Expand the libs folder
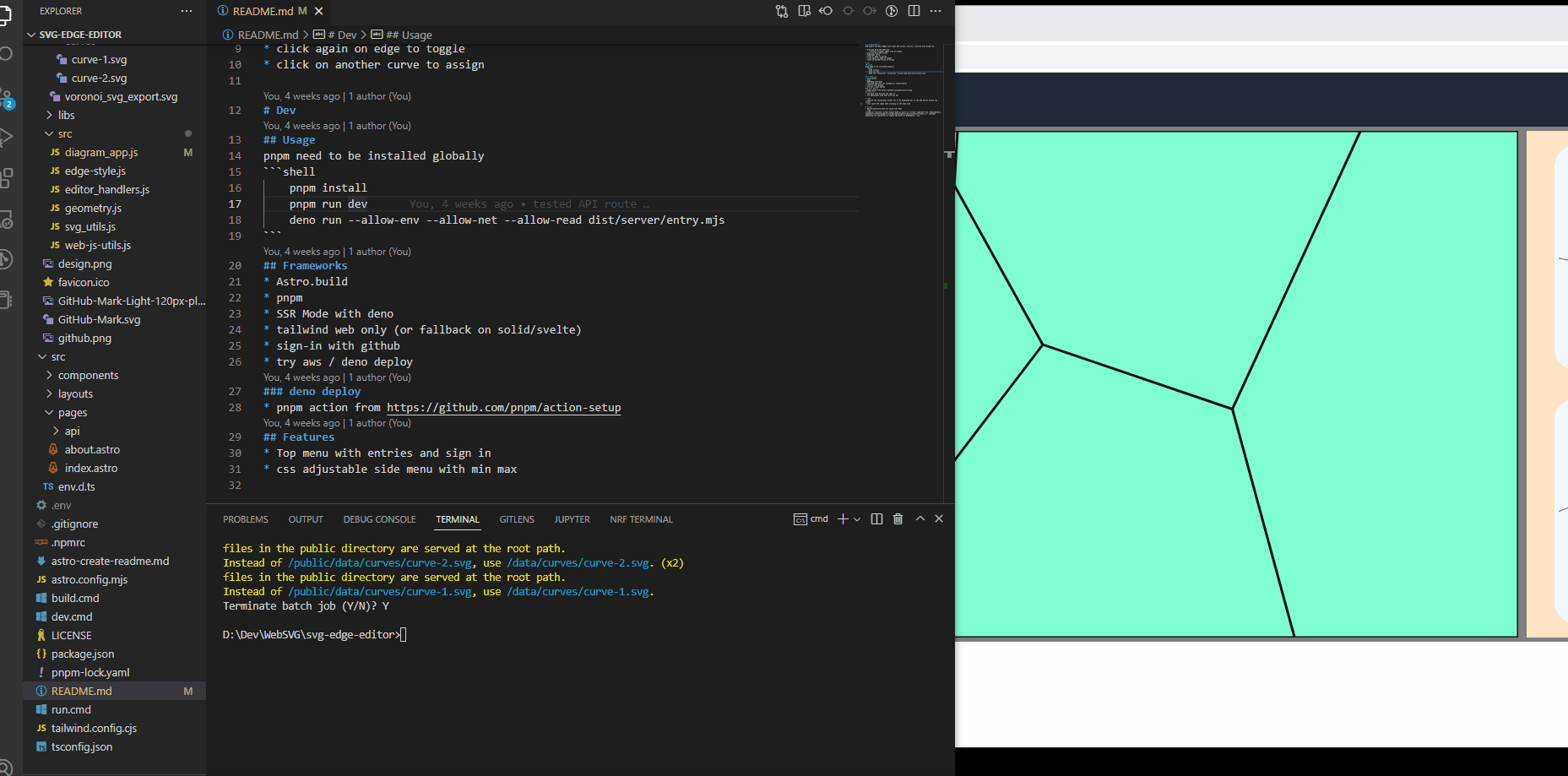 tap(66, 115)
